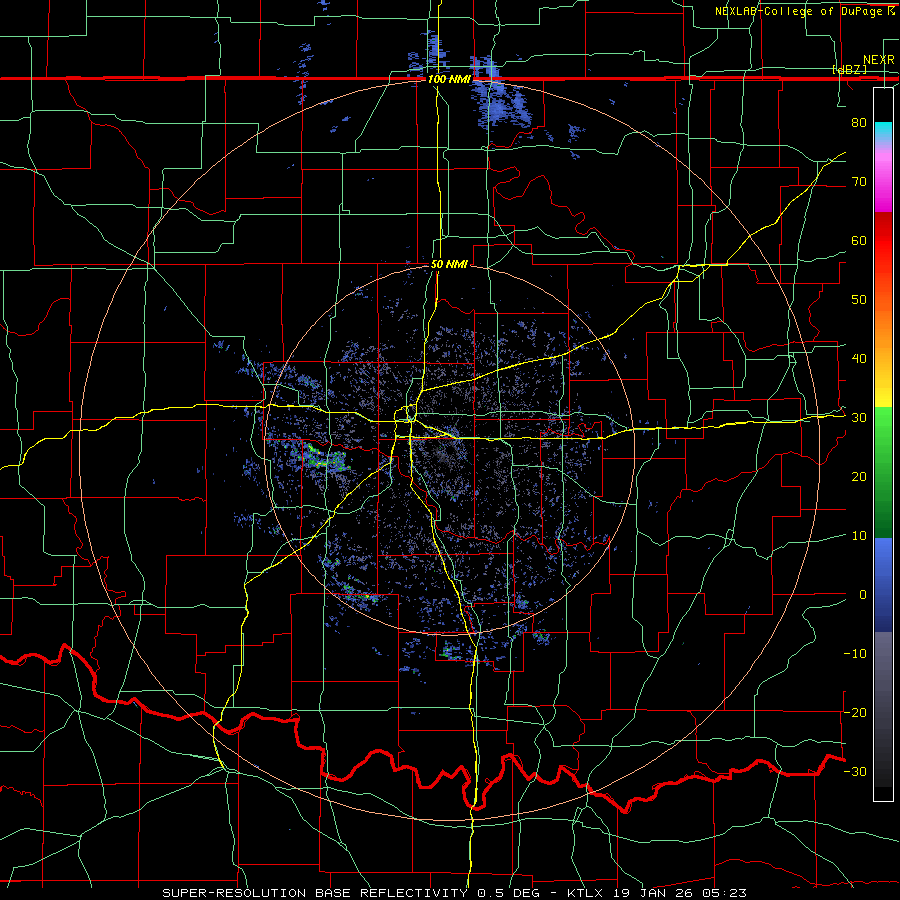This screenshot has height=900, width=900.
Task: Click the 'KTLX 19 JAN 26 05:23' timestamp
Action: coord(657,893)
